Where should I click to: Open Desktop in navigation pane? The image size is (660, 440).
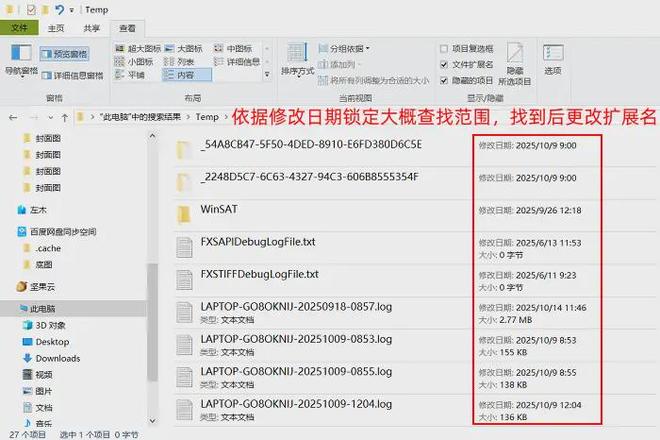click(46, 341)
